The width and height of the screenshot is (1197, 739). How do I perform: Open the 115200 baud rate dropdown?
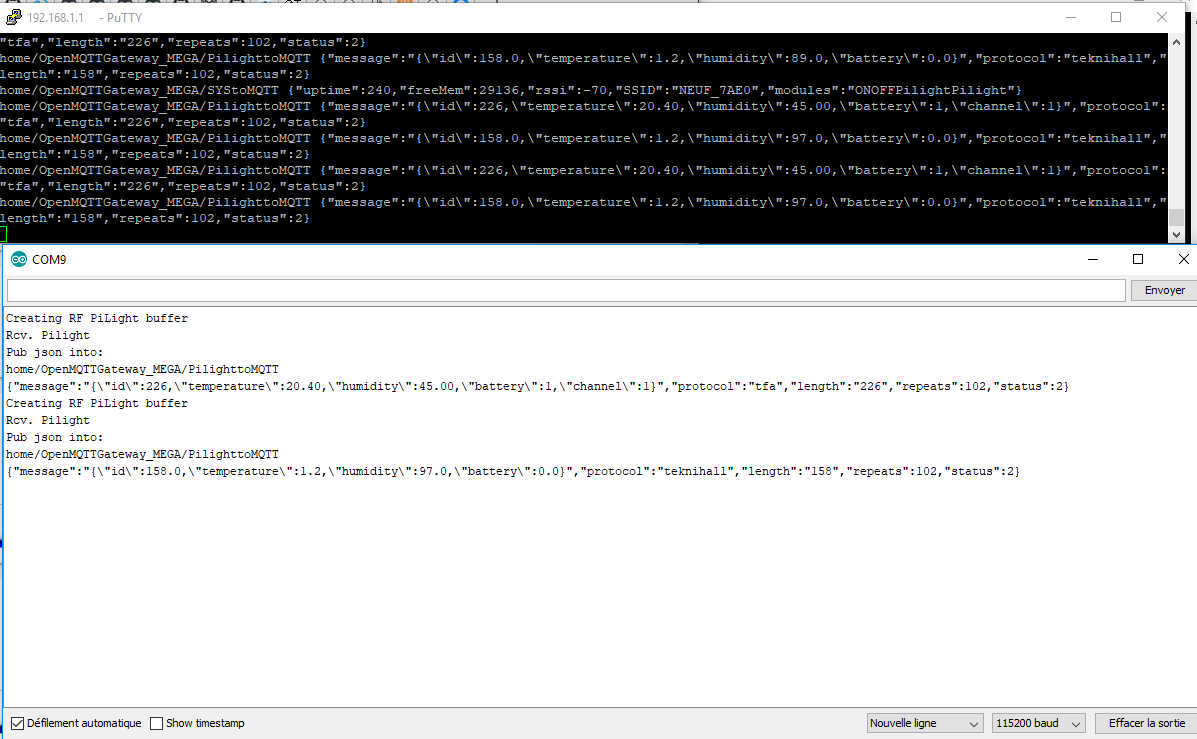(1038, 723)
